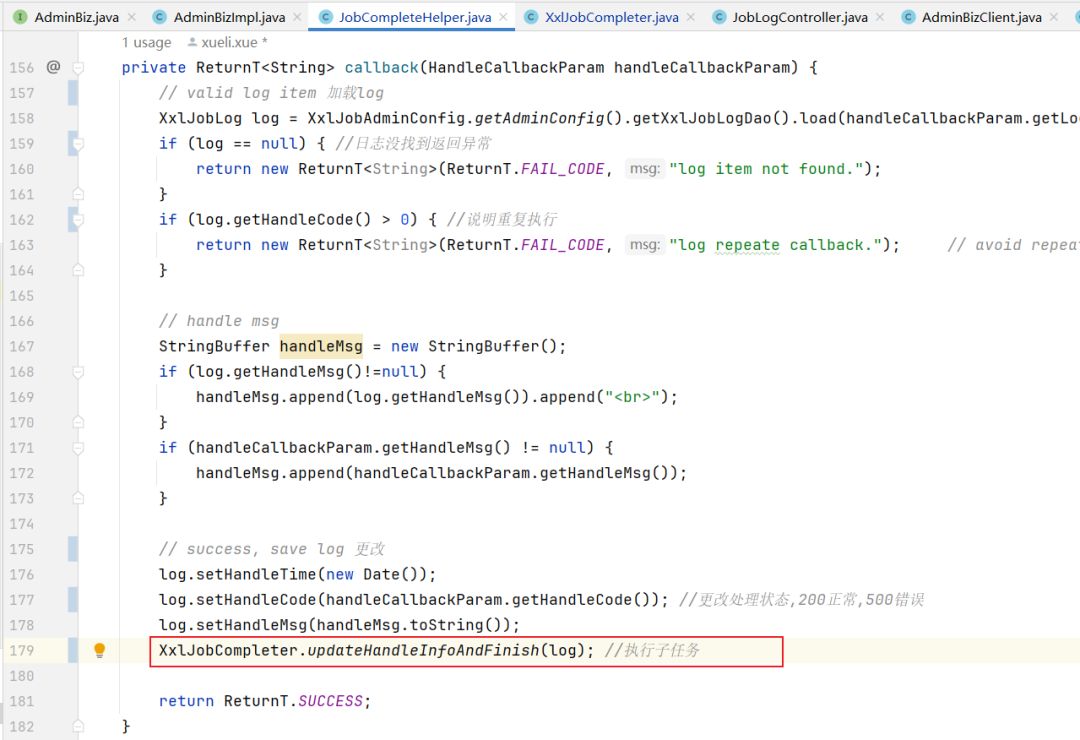
Task: Click the fold end marker on line 161
Action: tap(79, 194)
